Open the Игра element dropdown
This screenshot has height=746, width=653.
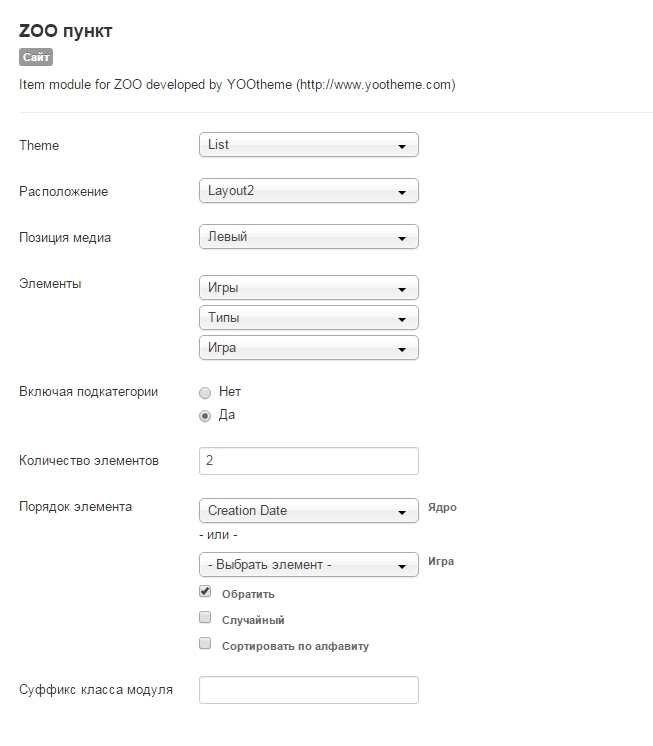(x=308, y=348)
